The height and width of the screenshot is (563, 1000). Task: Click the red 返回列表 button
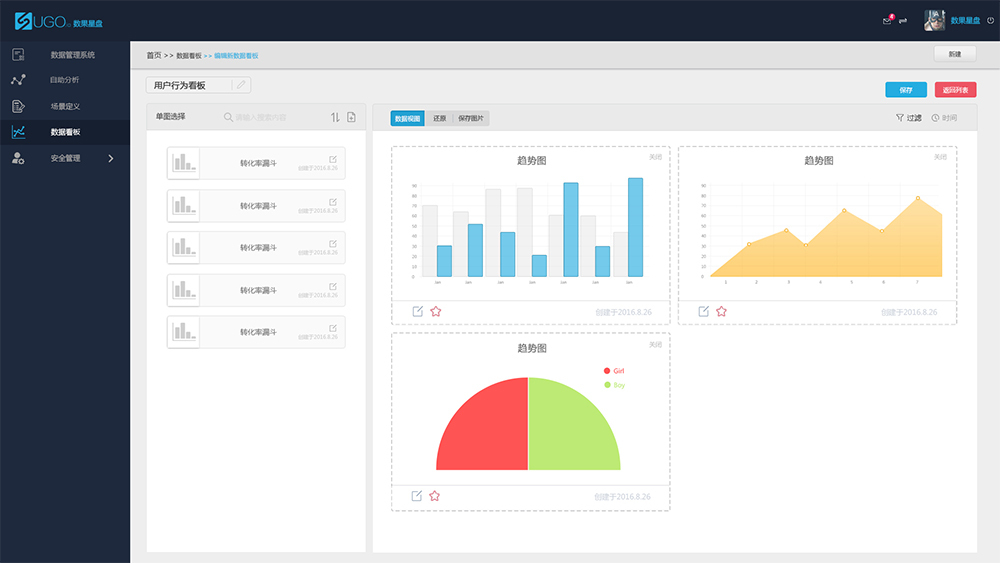pos(955,90)
